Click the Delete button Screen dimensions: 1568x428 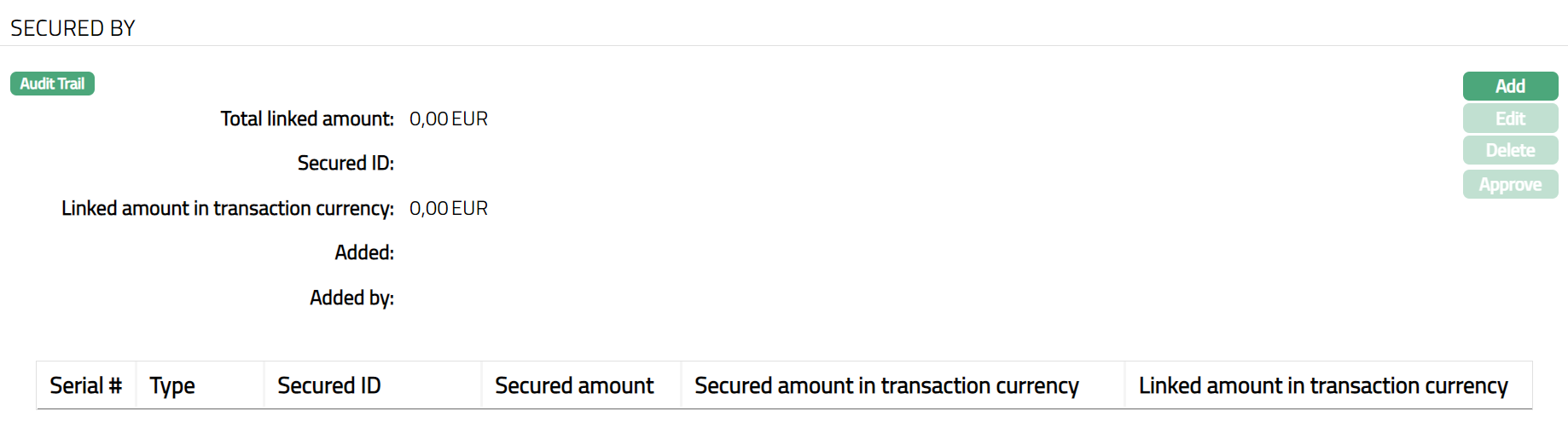1510,151
